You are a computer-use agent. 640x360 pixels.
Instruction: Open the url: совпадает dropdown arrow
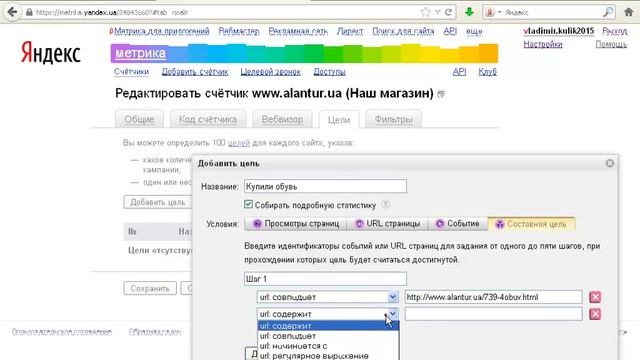392,297
